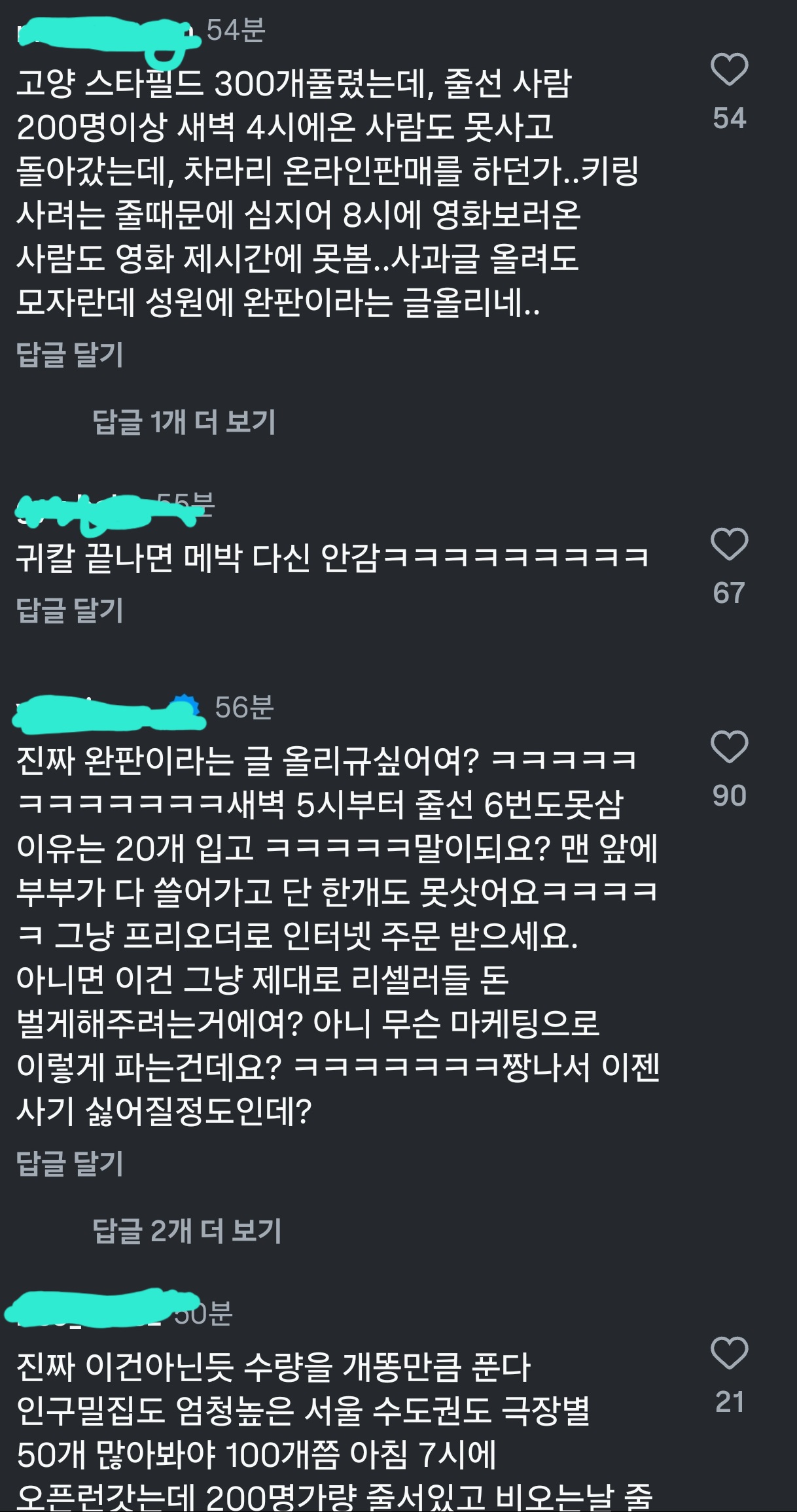
Task: Show likers of the 21-like comment
Action: tap(729, 1402)
